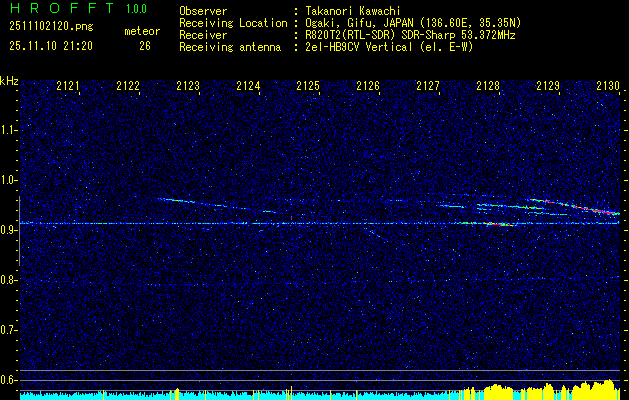Viewport: 629px width, 400px height.
Task: Click the 'meteor' label
Action: click(x=142, y=31)
